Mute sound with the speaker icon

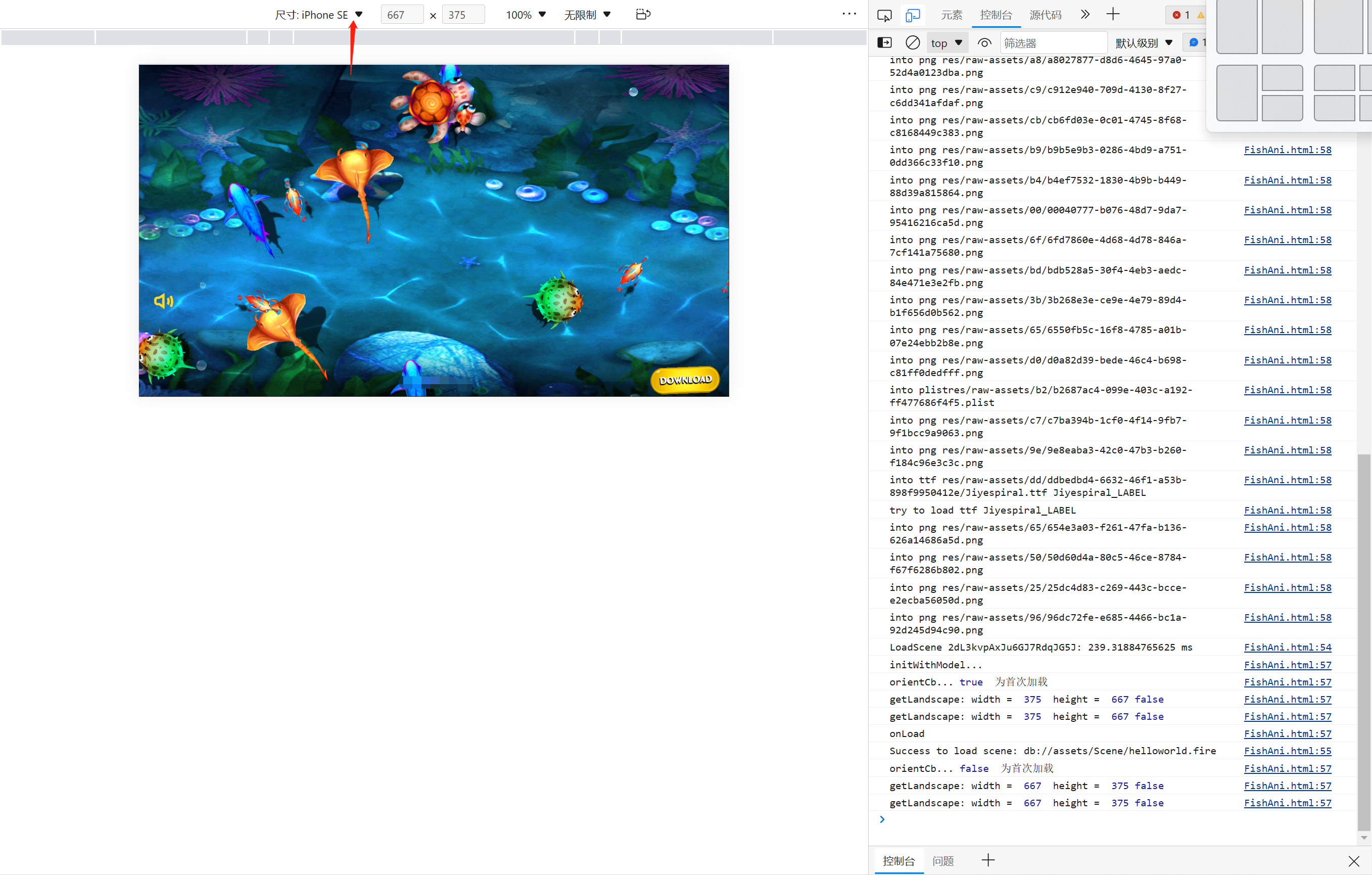(x=163, y=300)
